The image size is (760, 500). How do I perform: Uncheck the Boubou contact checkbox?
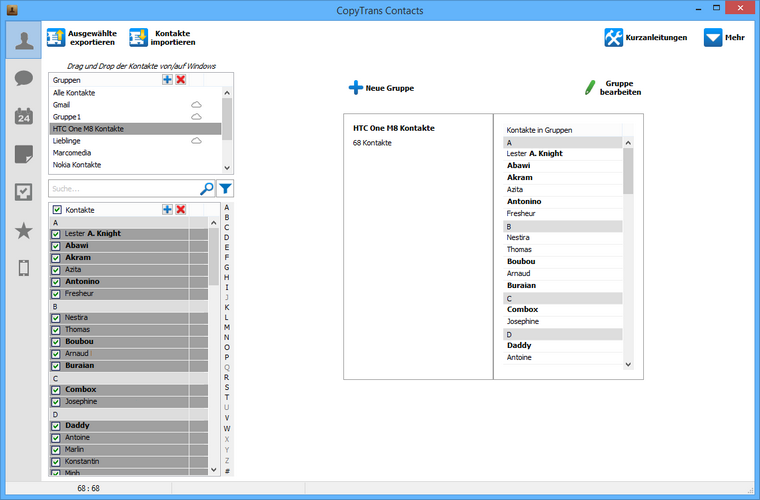(x=56, y=342)
